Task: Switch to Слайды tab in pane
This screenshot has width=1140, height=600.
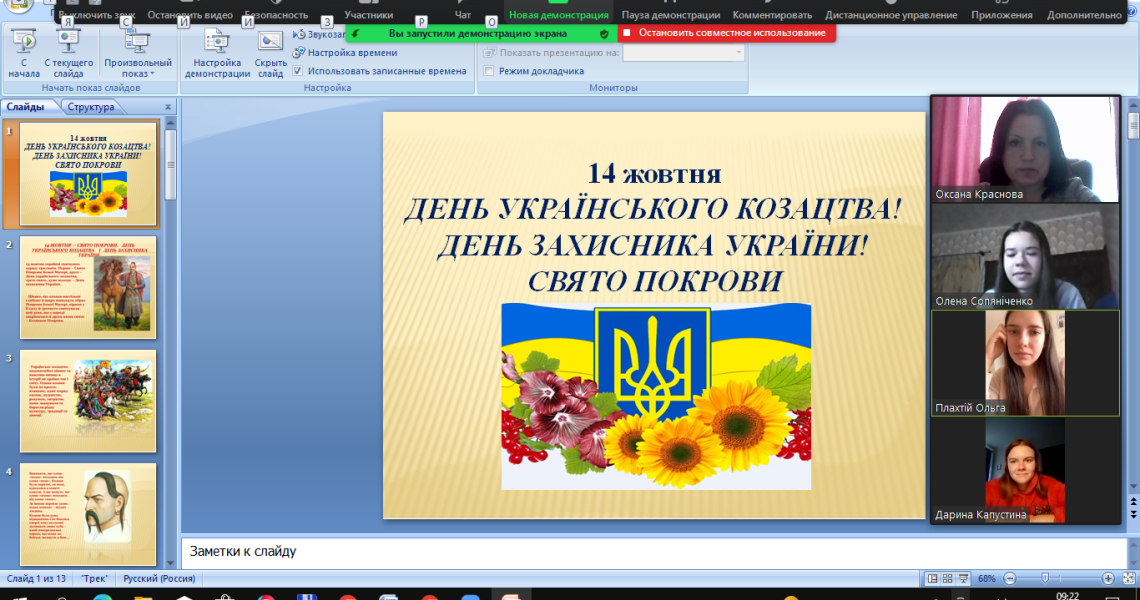Action: pyautogui.click(x=25, y=107)
